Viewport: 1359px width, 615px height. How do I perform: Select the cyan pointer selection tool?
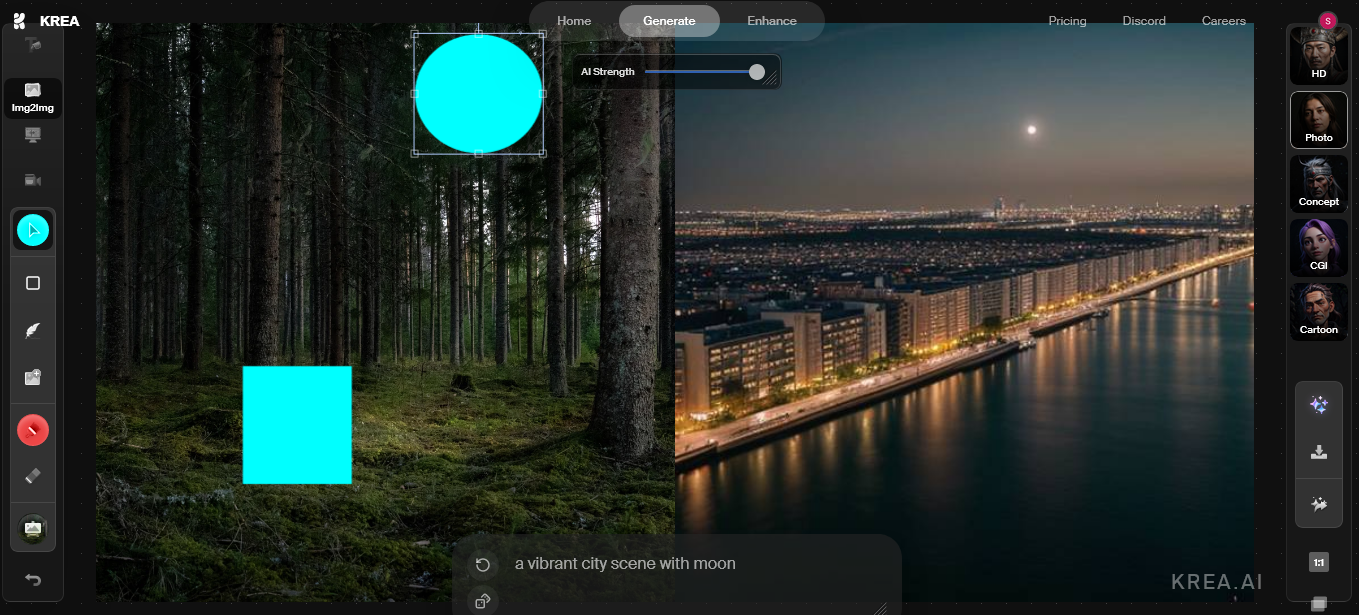(x=33, y=231)
